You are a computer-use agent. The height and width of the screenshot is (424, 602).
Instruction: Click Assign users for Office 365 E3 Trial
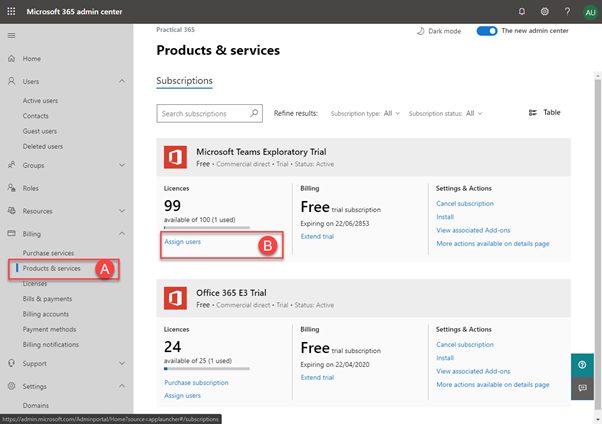tap(182, 396)
